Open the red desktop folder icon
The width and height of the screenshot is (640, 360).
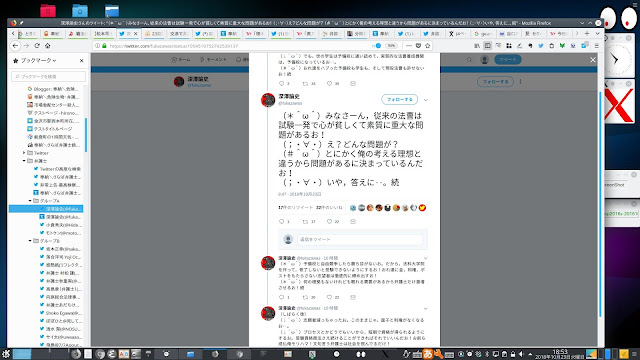pyautogui.click(x=48, y=10)
